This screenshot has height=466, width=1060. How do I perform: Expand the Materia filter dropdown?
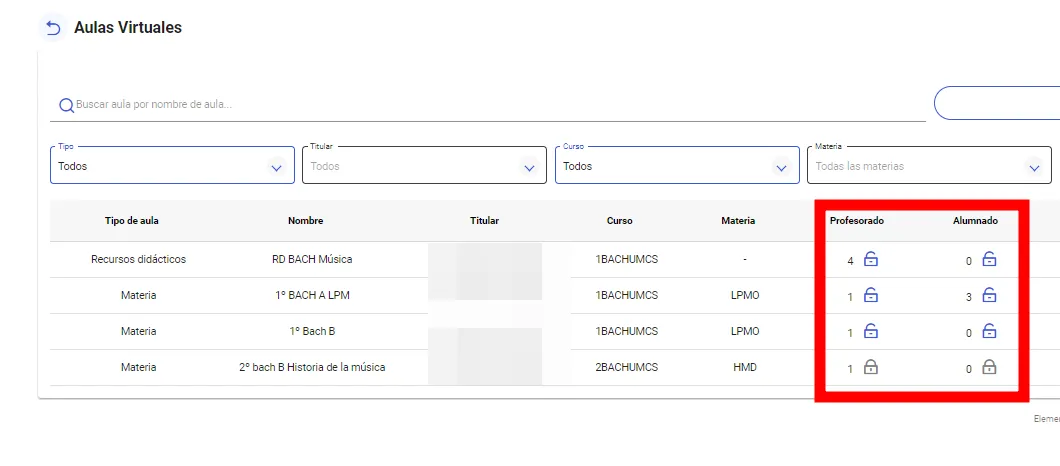point(929,167)
